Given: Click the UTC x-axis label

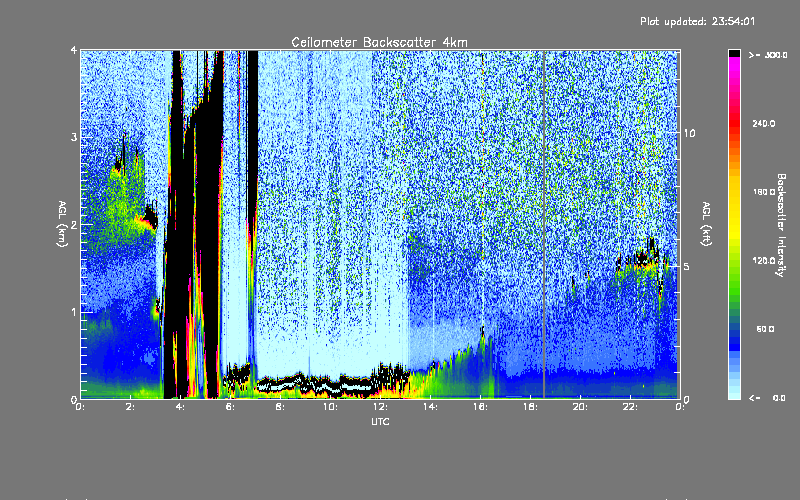Looking at the screenshot, I should coord(380,421).
